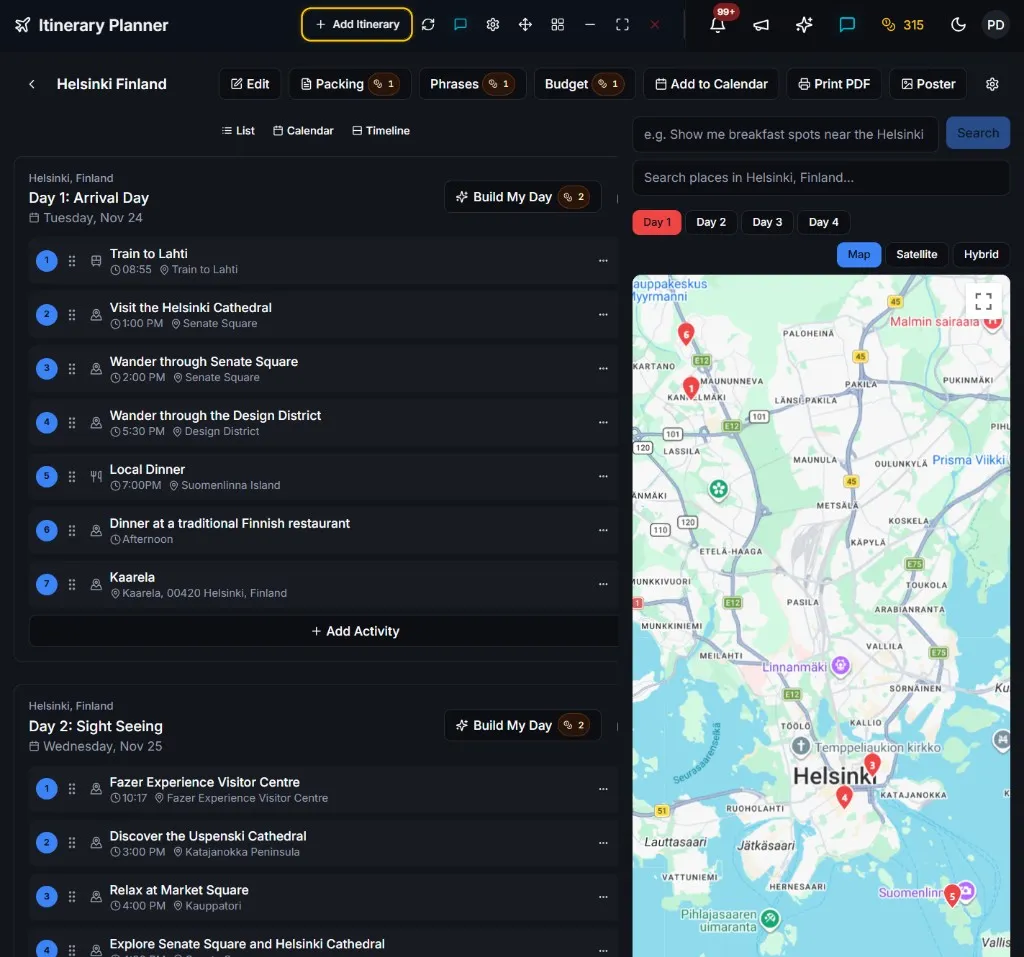Click Print PDF

pos(833,84)
